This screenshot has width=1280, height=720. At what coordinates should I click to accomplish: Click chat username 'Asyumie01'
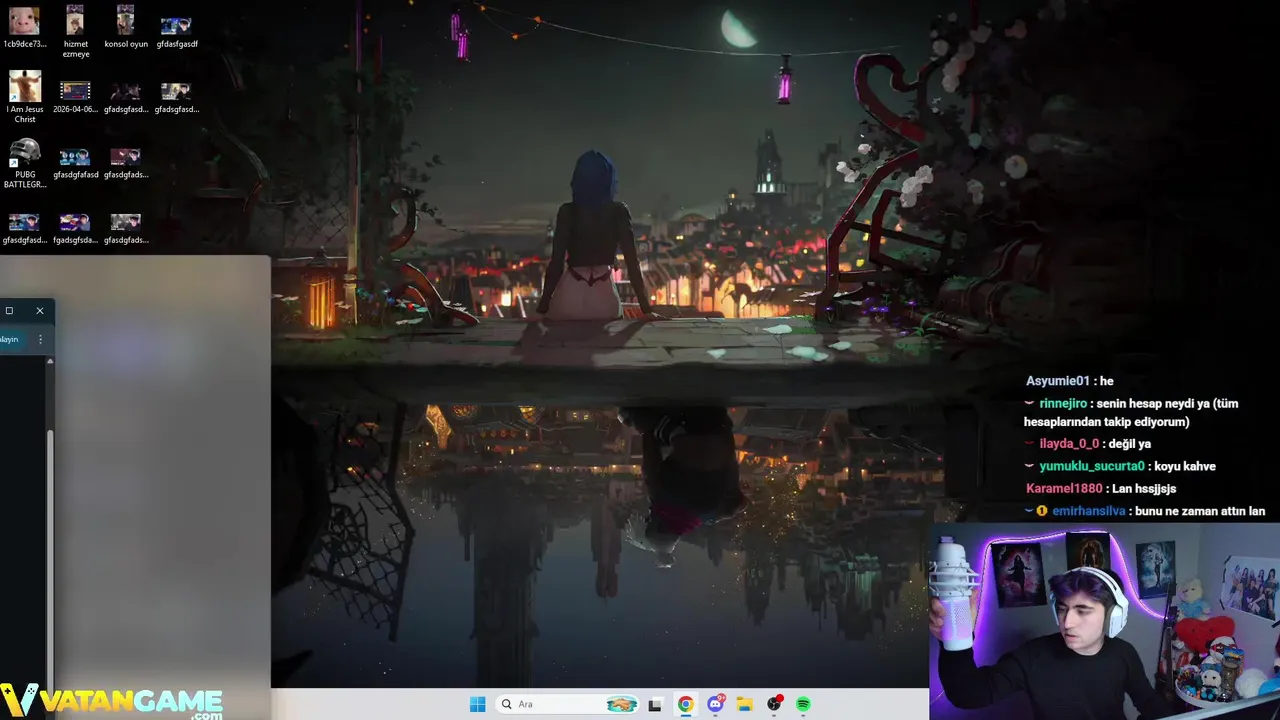click(x=1057, y=381)
